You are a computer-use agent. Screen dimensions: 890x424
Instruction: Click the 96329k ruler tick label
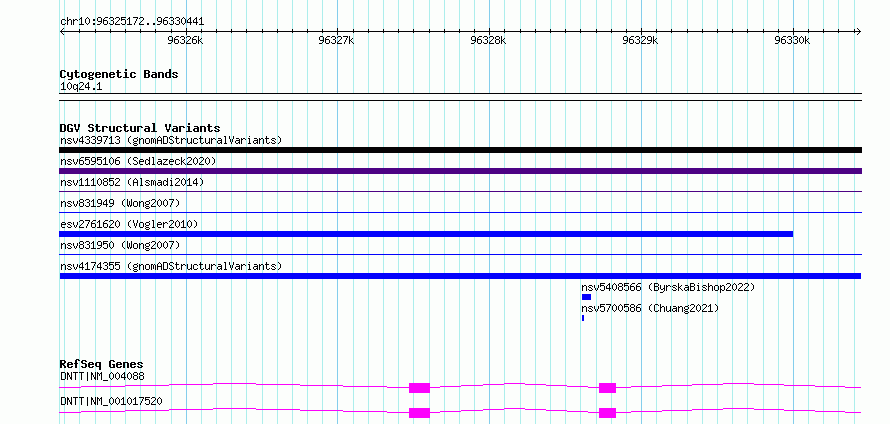coord(640,40)
